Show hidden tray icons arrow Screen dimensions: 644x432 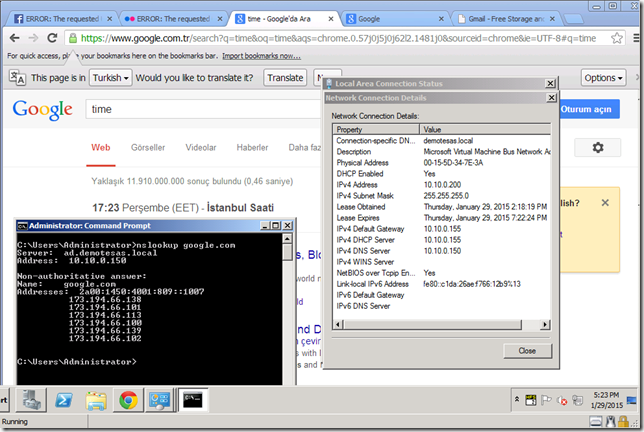[517, 399]
